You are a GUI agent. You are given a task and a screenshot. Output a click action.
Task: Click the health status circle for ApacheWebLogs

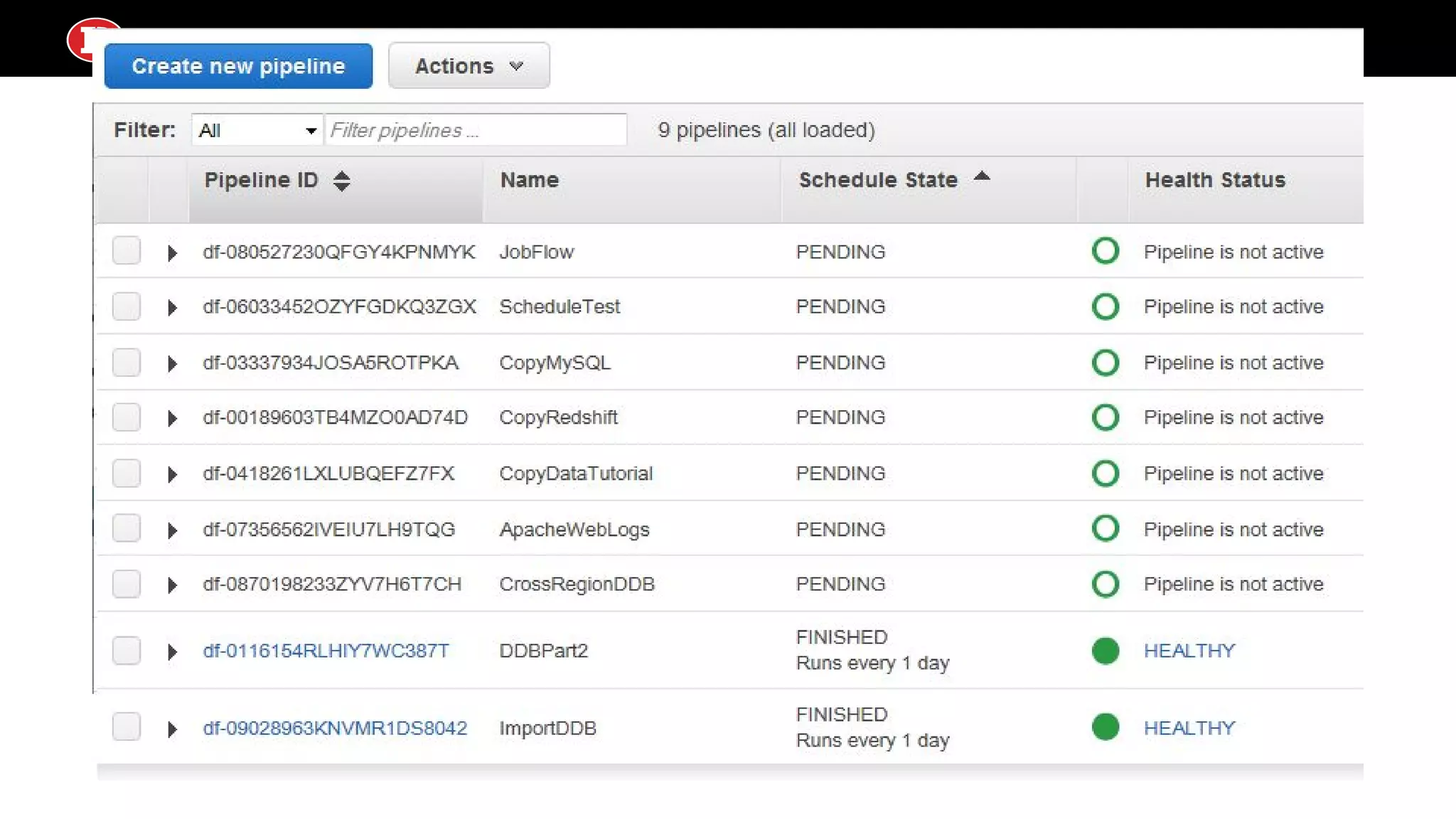click(1105, 529)
